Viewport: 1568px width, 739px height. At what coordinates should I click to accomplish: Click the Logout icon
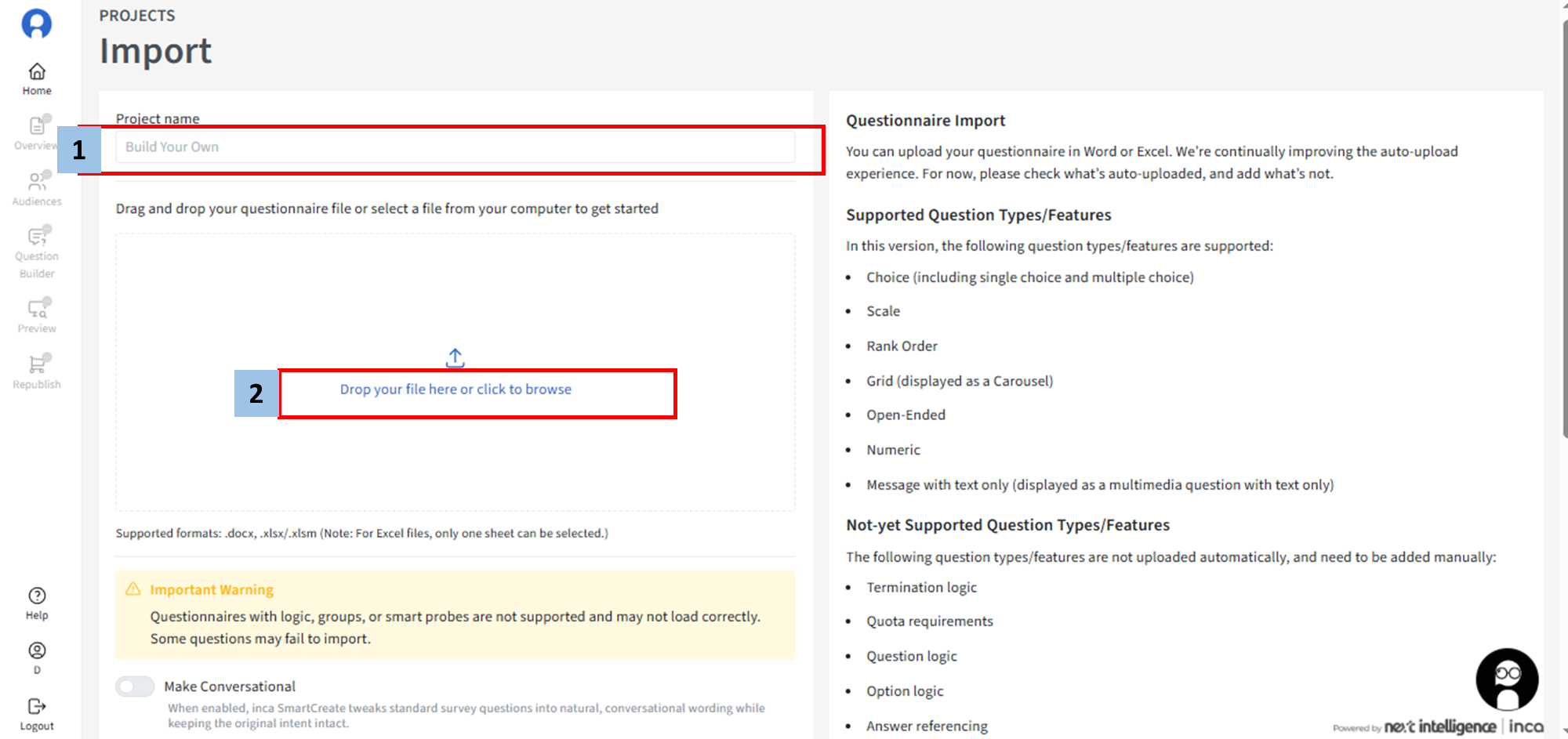click(x=37, y=713)
